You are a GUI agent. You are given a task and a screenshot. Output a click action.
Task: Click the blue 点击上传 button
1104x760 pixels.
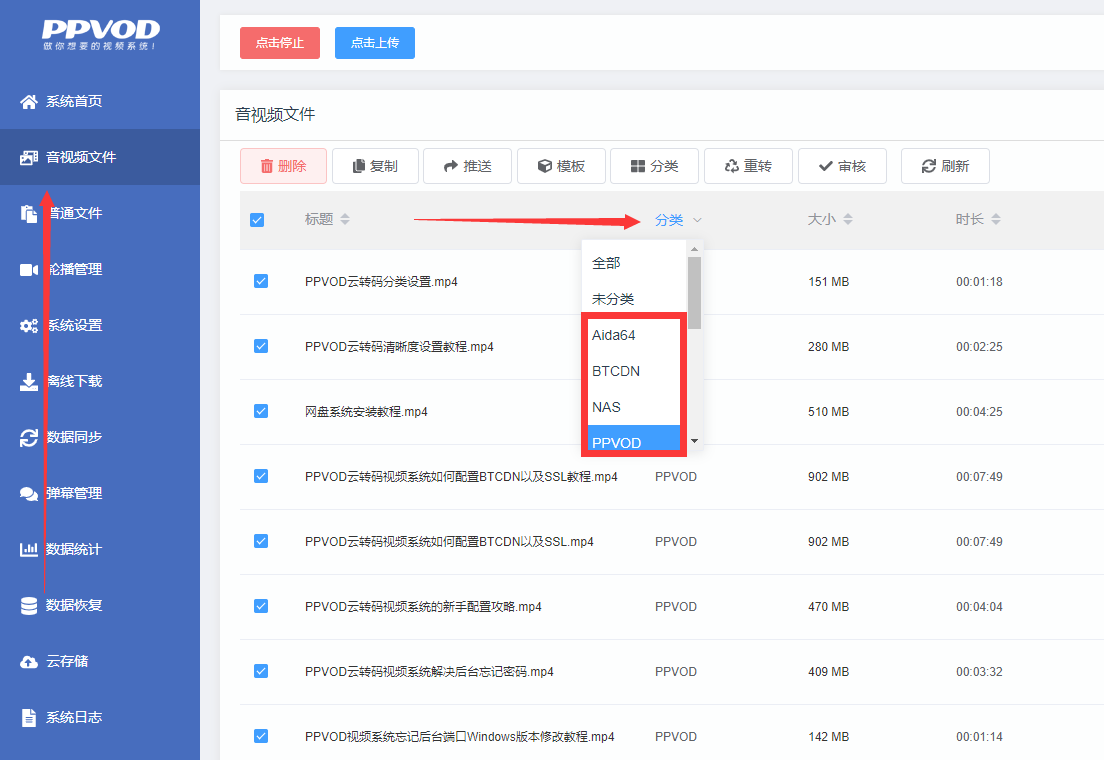[x=375, y=43]
